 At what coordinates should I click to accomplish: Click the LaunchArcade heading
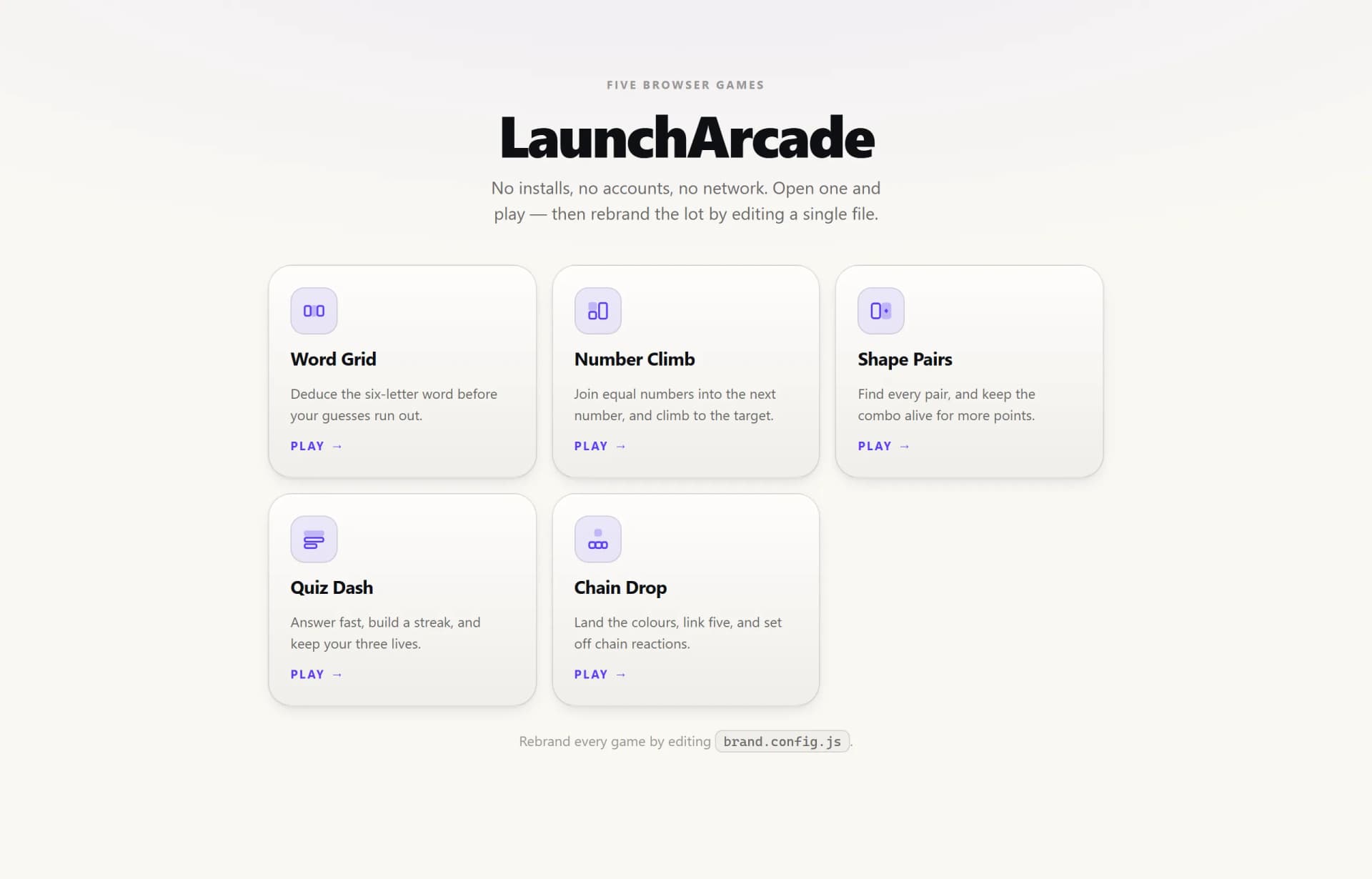click(x=686, y=137)
